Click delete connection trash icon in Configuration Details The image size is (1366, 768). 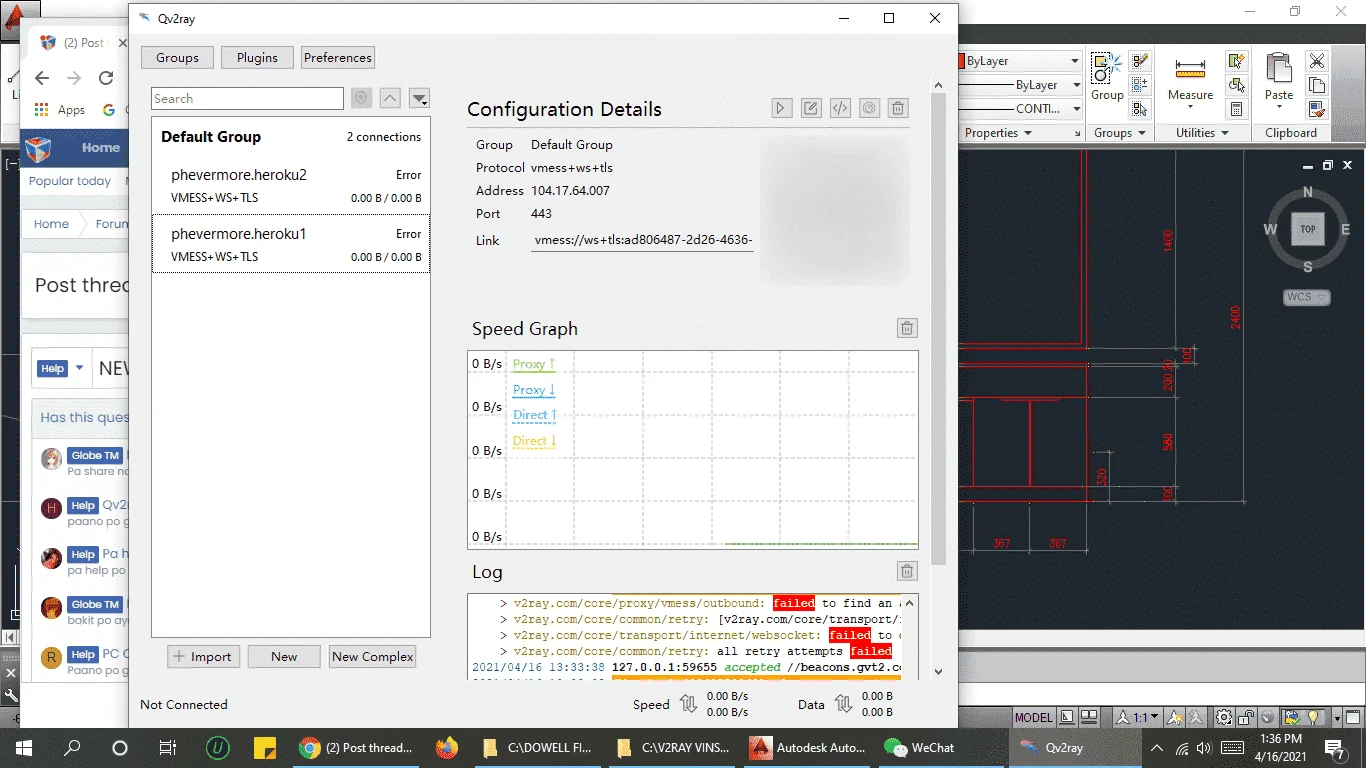[898, 108]
